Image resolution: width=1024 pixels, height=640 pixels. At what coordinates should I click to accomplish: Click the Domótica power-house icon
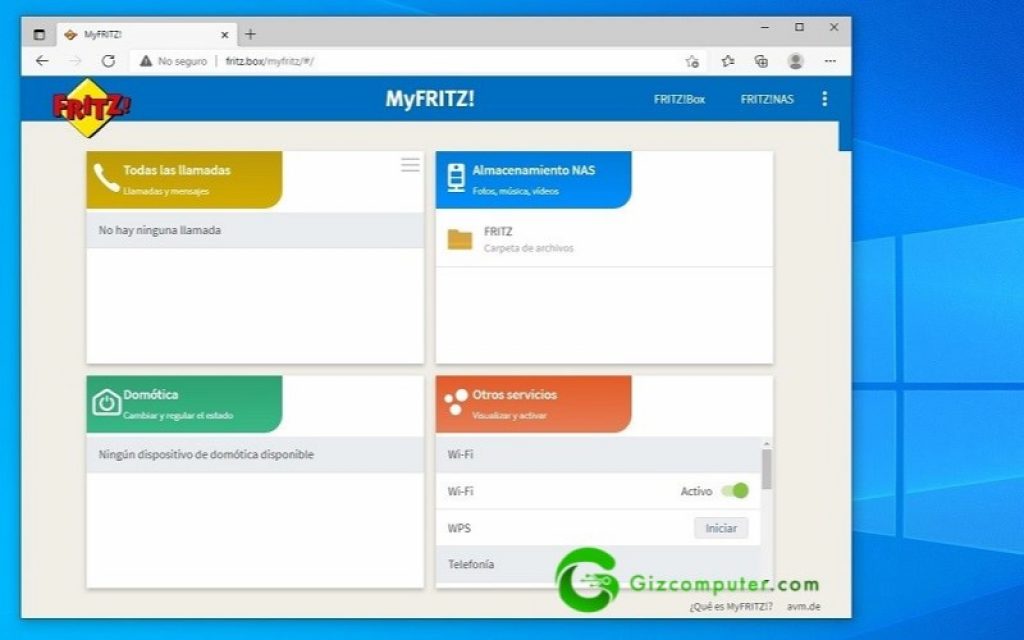[106, 402]
